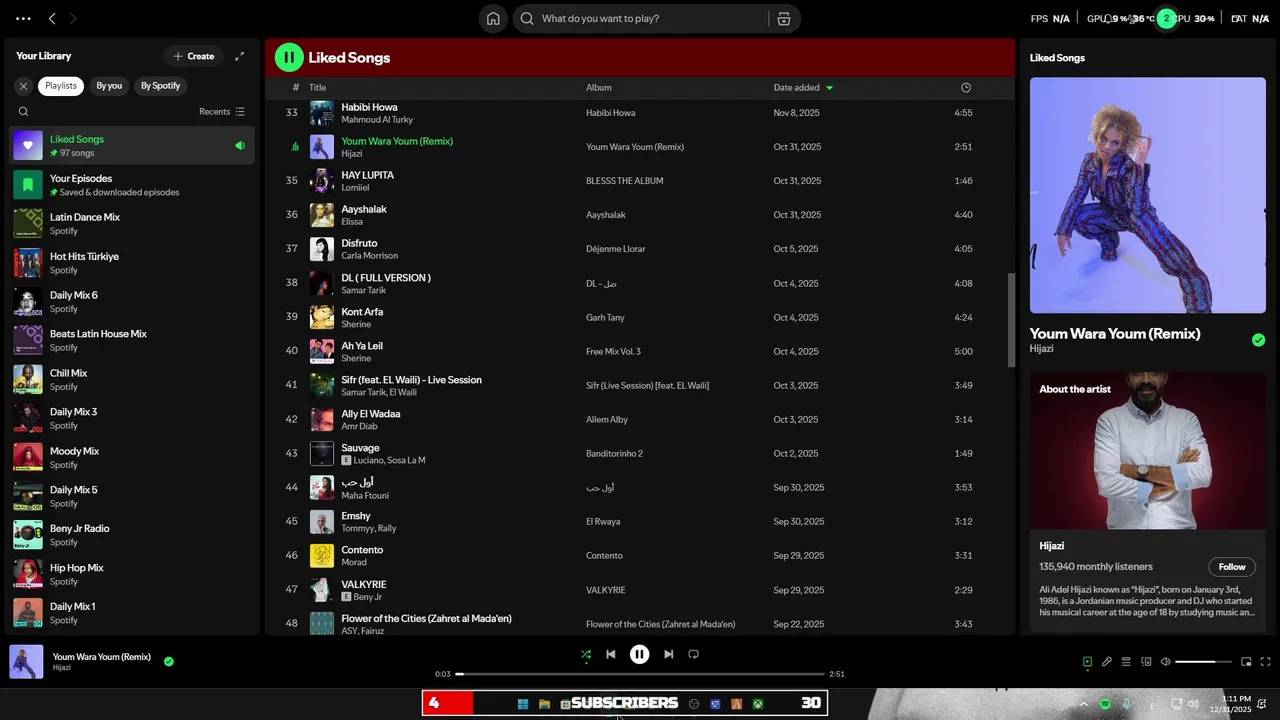Seek in the song progress bar
Screen dimensions: 1280x720
click(x=640, y=674)
